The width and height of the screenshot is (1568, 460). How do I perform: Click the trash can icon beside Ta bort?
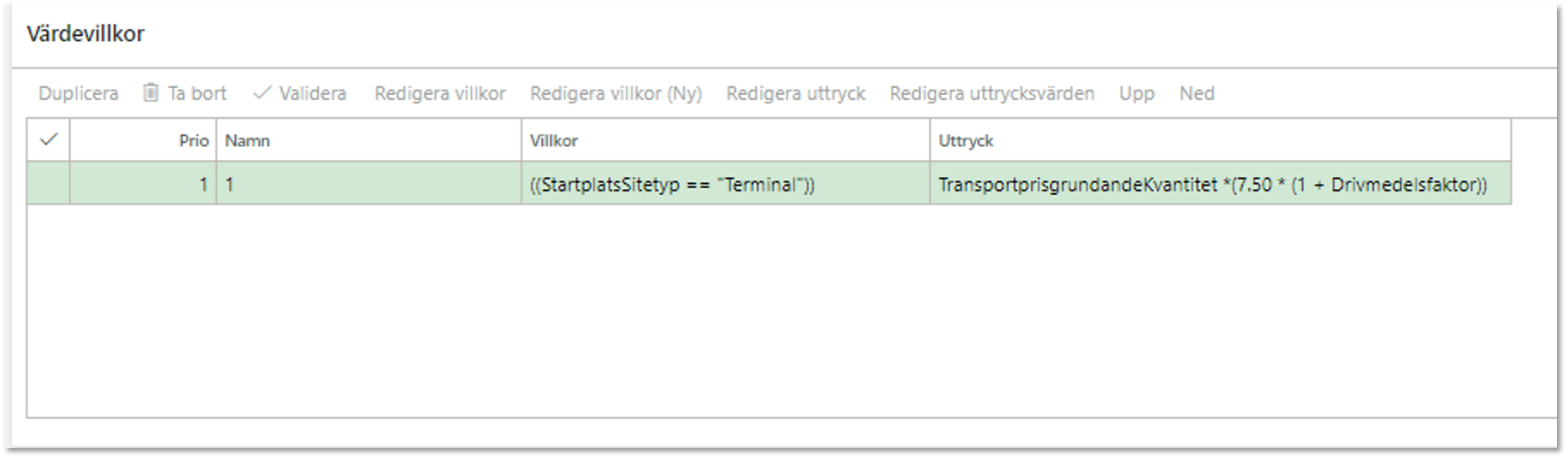(150, 92)
